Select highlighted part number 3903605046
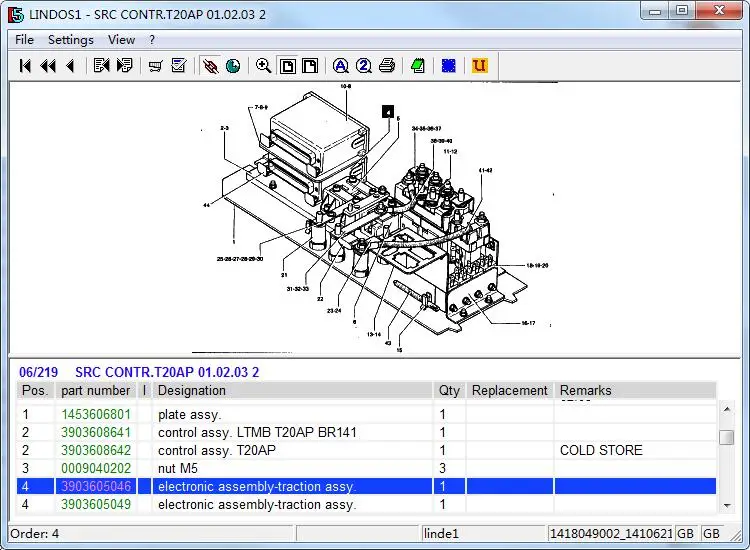This screenshot has width=750, height=550. 96,486
